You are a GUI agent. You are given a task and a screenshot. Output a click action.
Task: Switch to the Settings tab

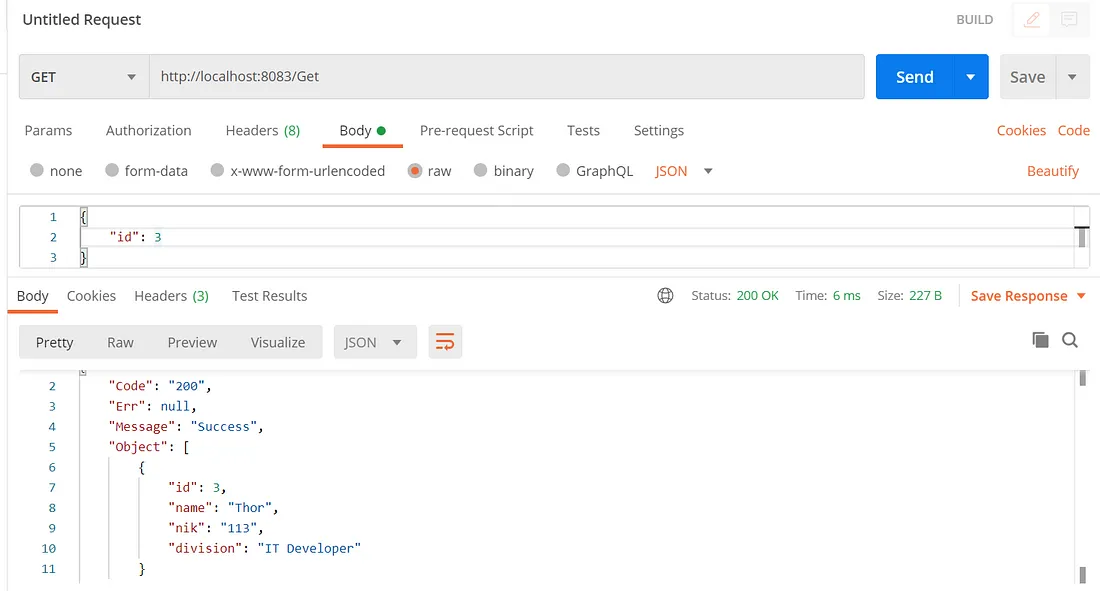click(659, 131)
